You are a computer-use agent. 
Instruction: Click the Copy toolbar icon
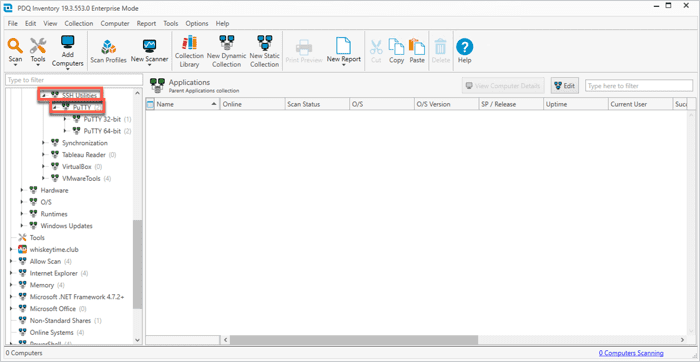(x=396, y=46)
